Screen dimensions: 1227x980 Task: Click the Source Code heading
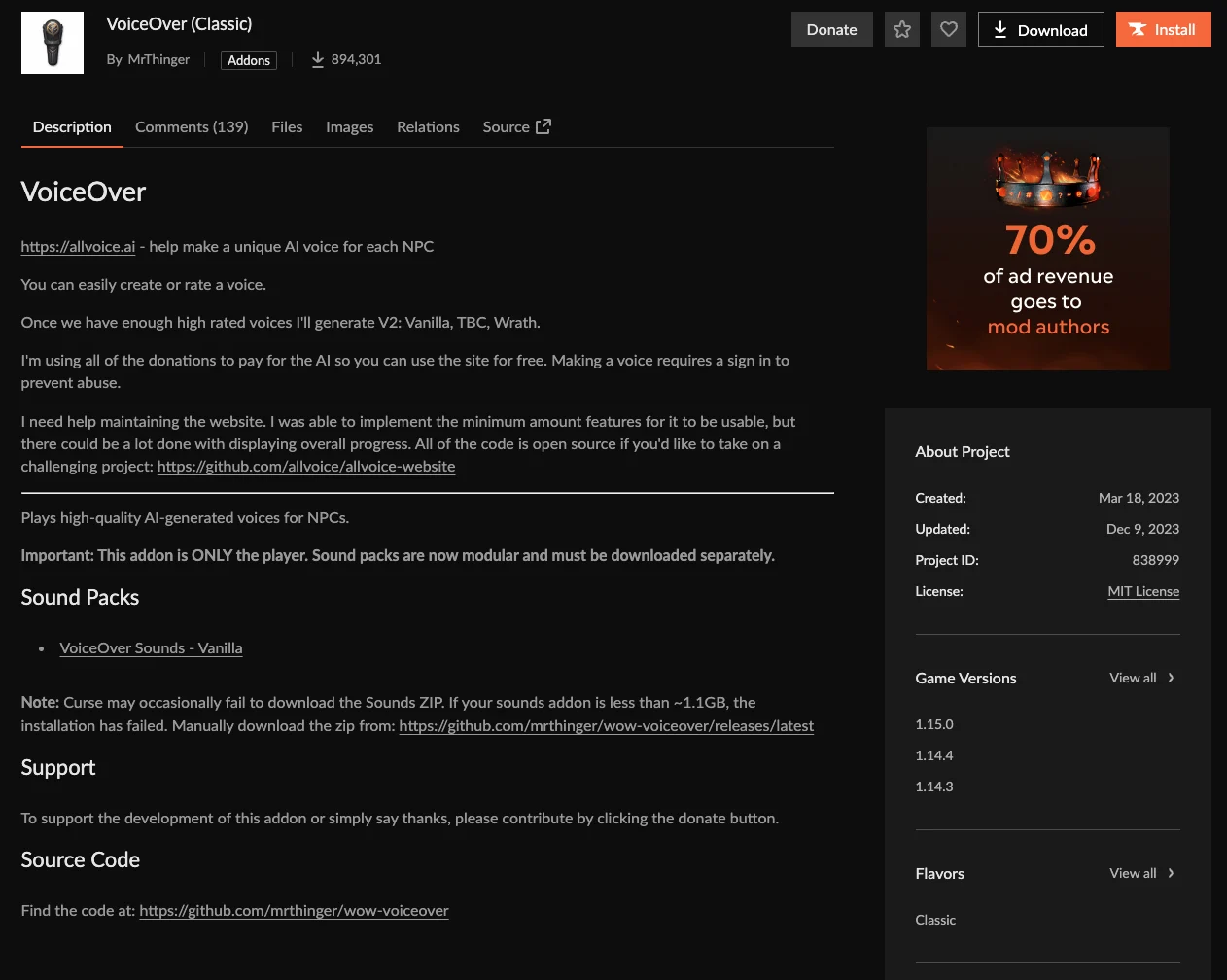point(81,860)
